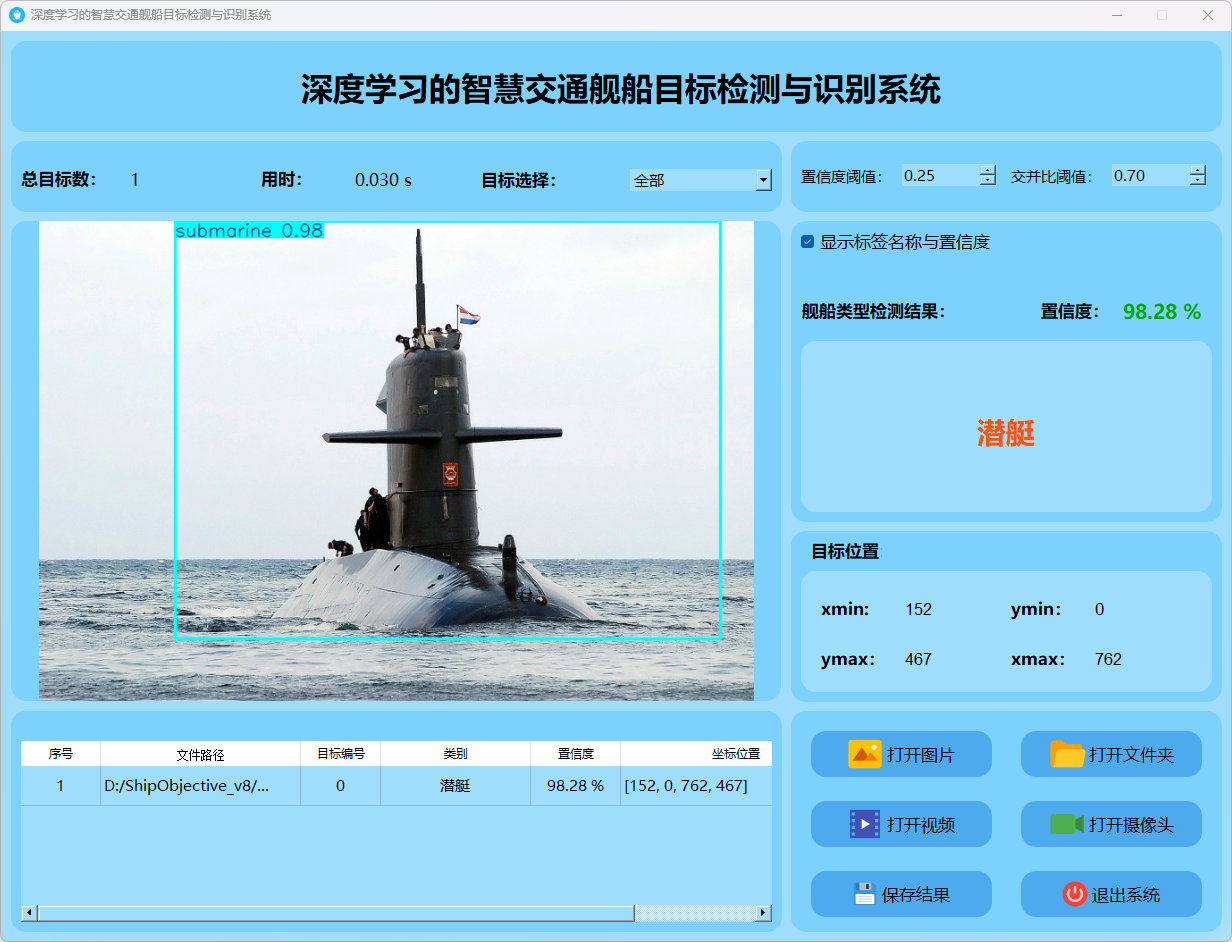
Task: Click the table's horizontal scrollbar right arrow
Action: [763, 913]
